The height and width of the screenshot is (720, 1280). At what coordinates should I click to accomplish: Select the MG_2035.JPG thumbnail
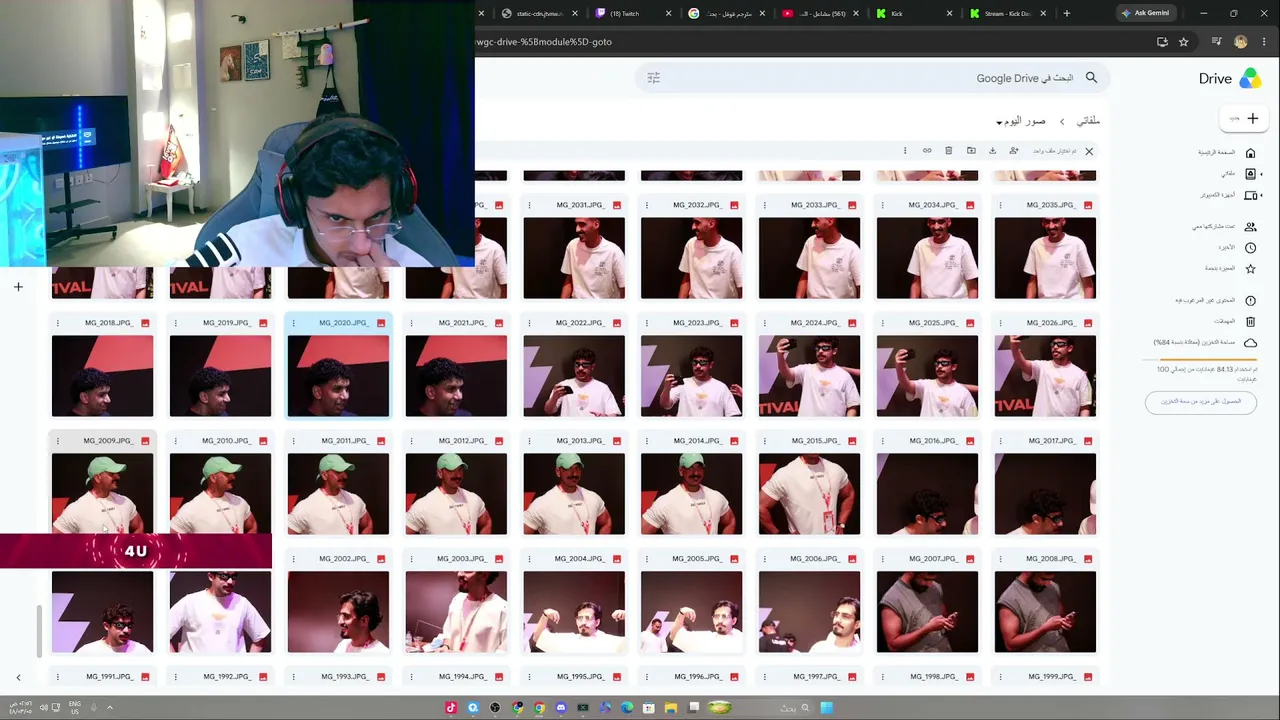click(x=1045, y=258)
